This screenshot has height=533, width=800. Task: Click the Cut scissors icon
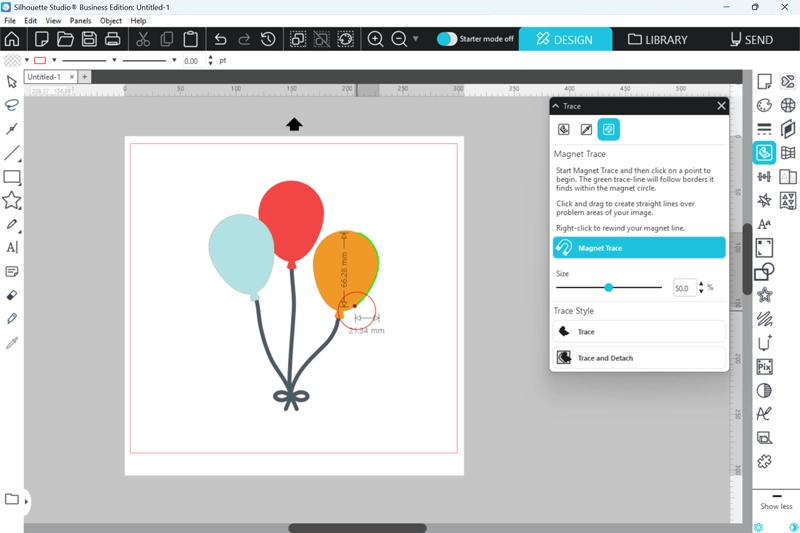pos(142,39)
